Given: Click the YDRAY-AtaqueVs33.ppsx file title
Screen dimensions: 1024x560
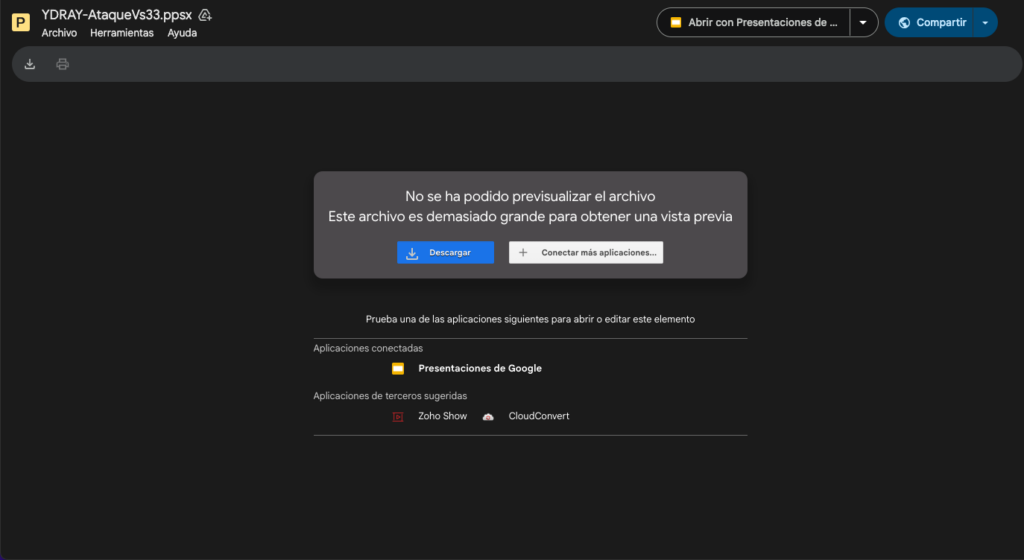Looking at the screenshot, I should [x=116, y=16].
